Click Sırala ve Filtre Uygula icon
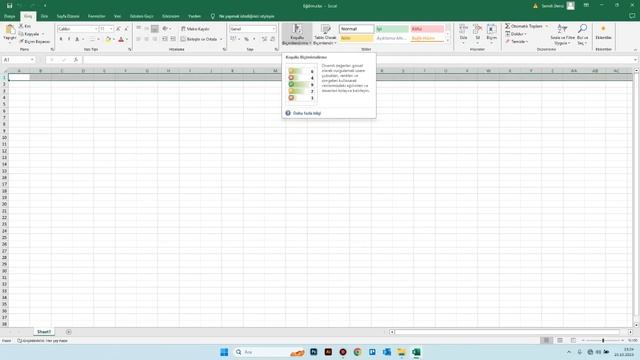The height and width of the screenshot is (360, 640). pos(562,29)
